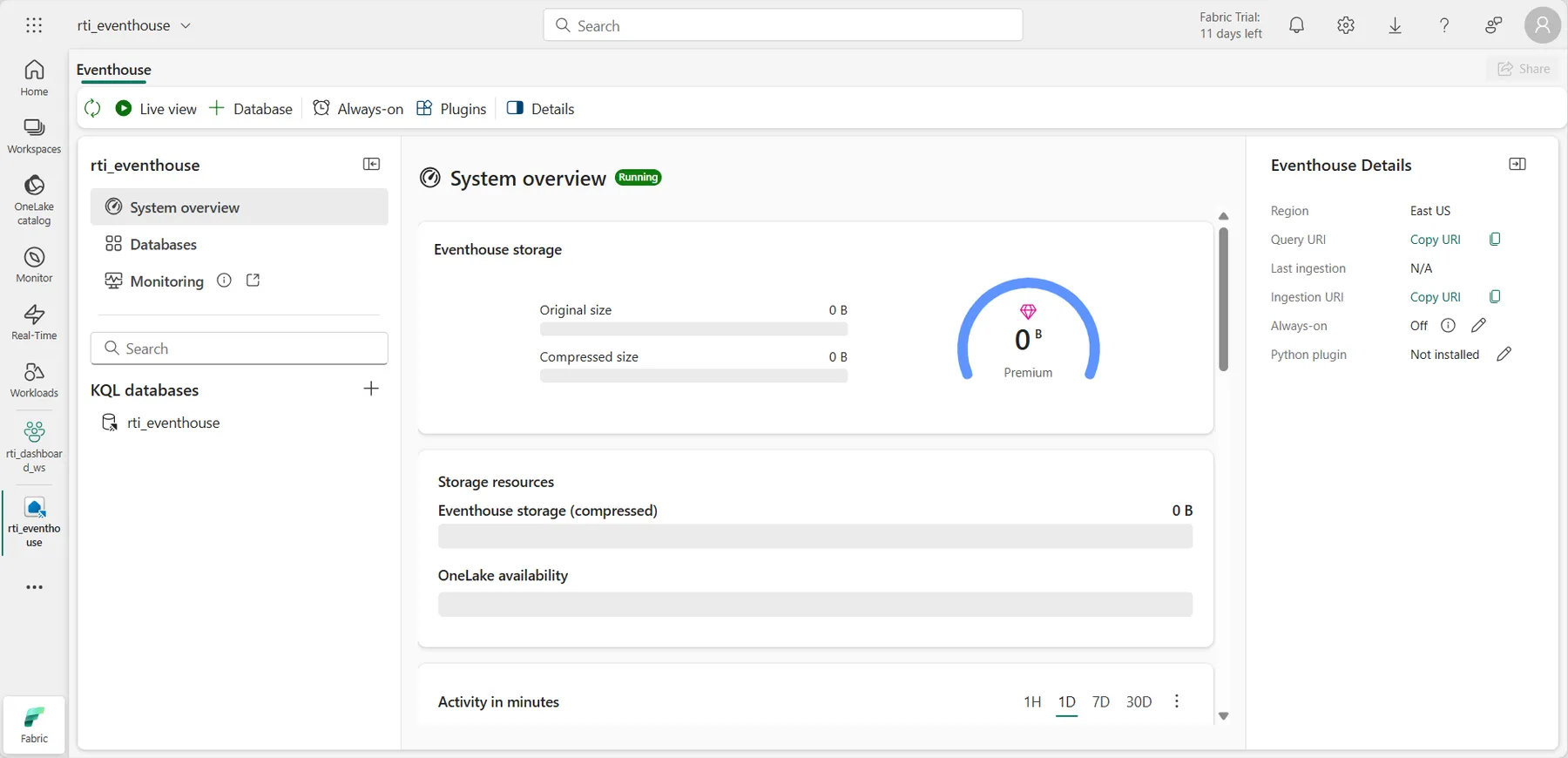Click the vertical scrollbar thumb
Image resolution: width=1568 pixels, height=758 pixels.
pyautogui.click(x=1223, y=299)
